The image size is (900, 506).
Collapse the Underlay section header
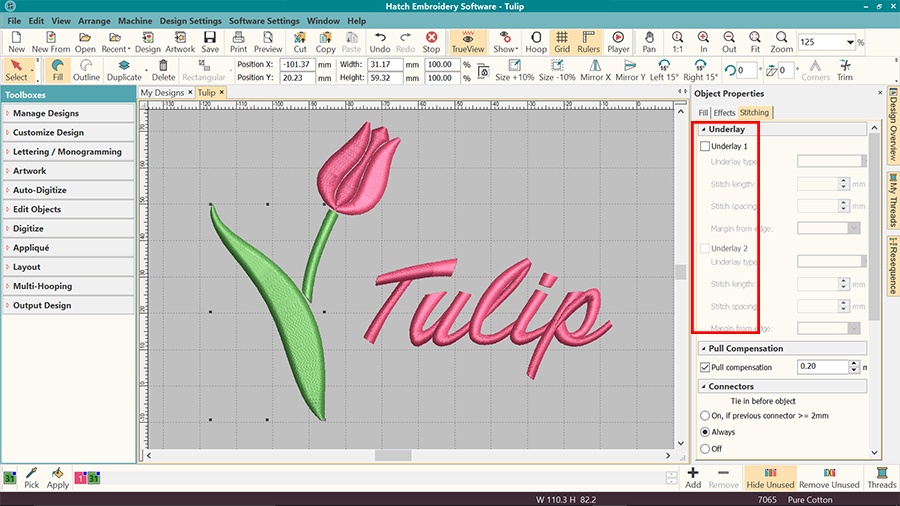pos(727,129)
